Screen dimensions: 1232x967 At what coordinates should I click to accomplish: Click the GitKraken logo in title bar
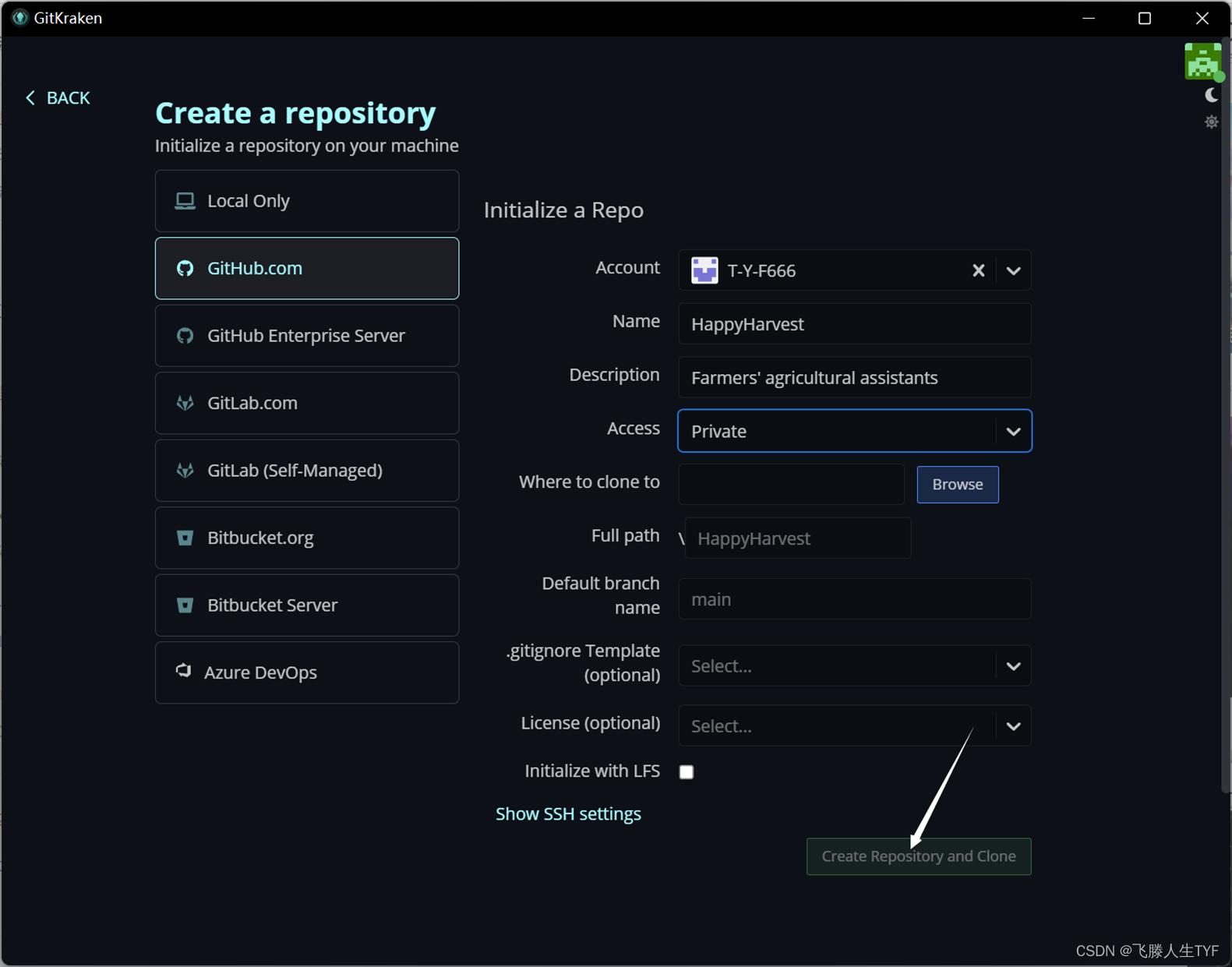click(20, 18)
